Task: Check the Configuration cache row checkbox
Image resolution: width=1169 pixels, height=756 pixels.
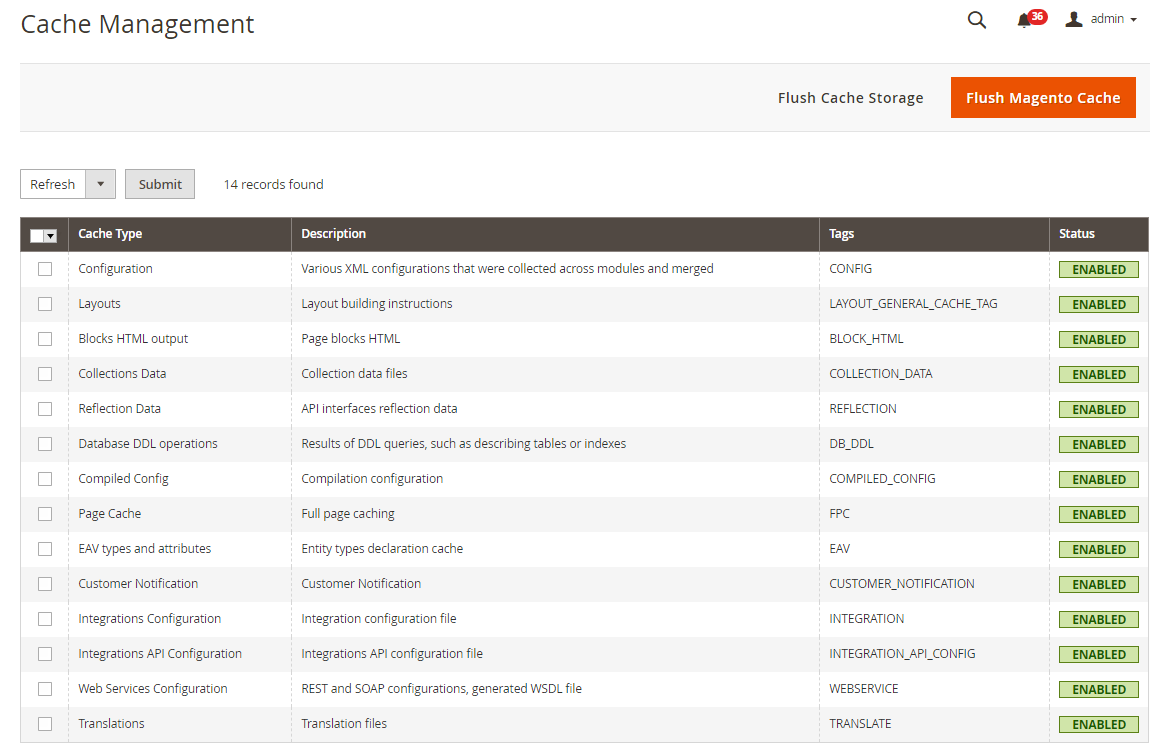Action: [44, 269]
